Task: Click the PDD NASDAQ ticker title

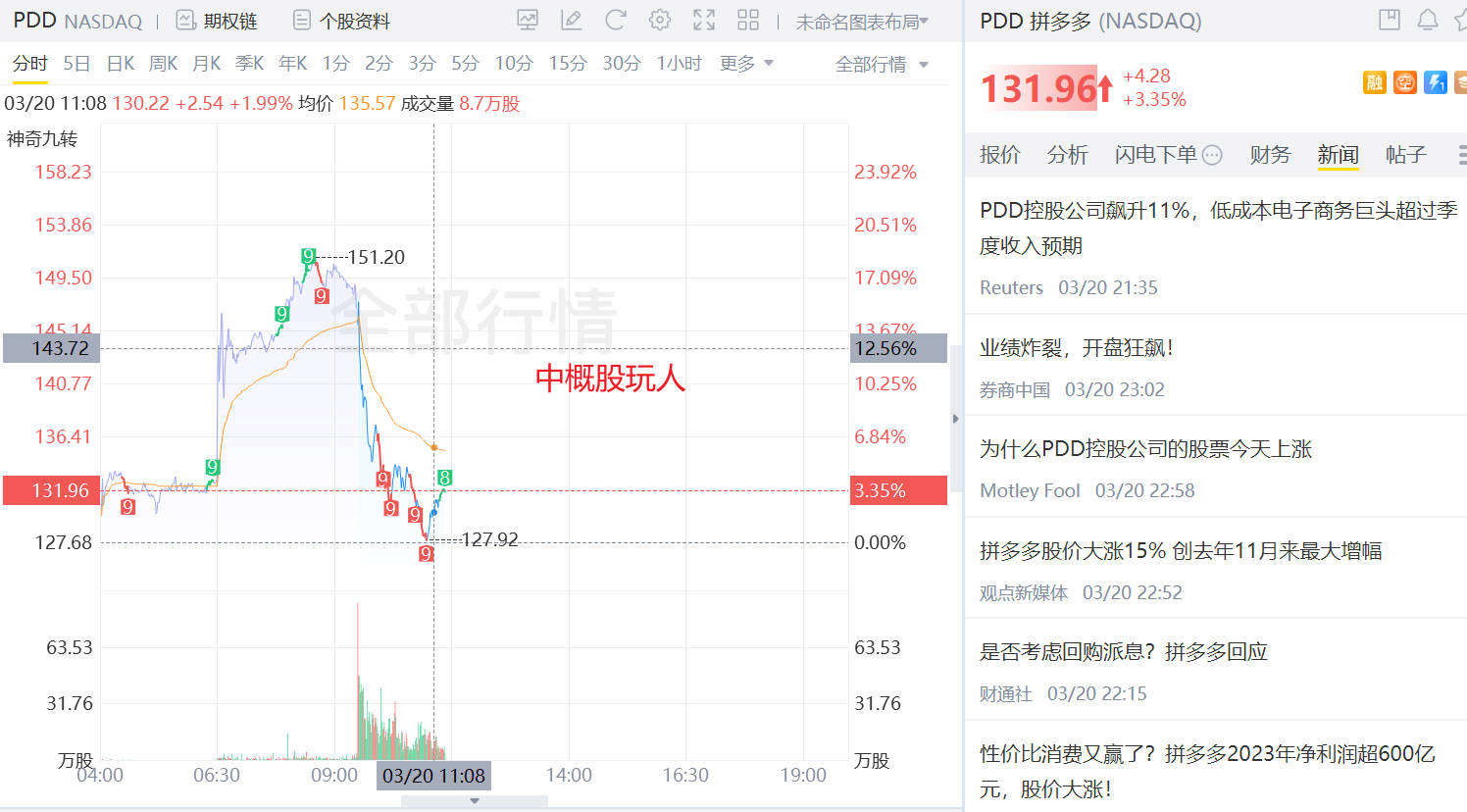Action: pos(77,21)
